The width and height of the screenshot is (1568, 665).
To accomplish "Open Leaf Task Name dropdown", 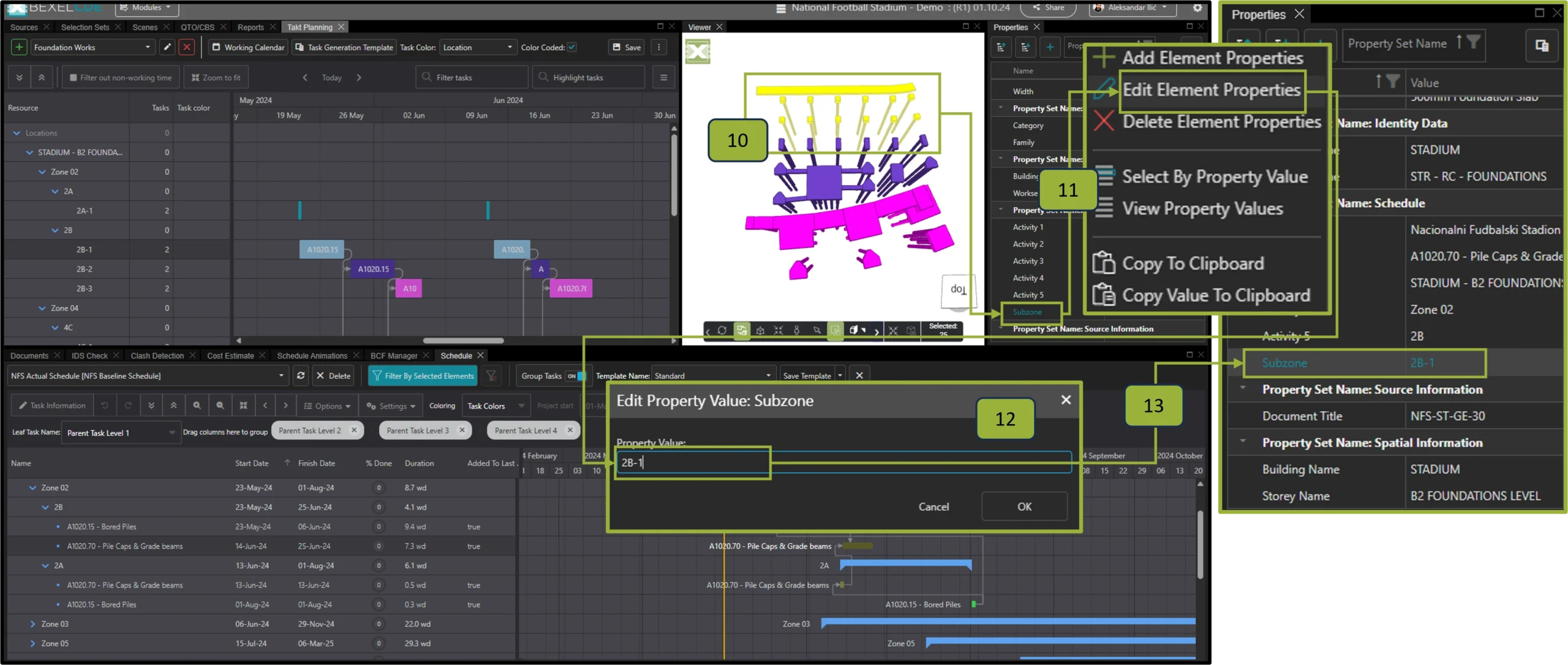I will [121, 433].
